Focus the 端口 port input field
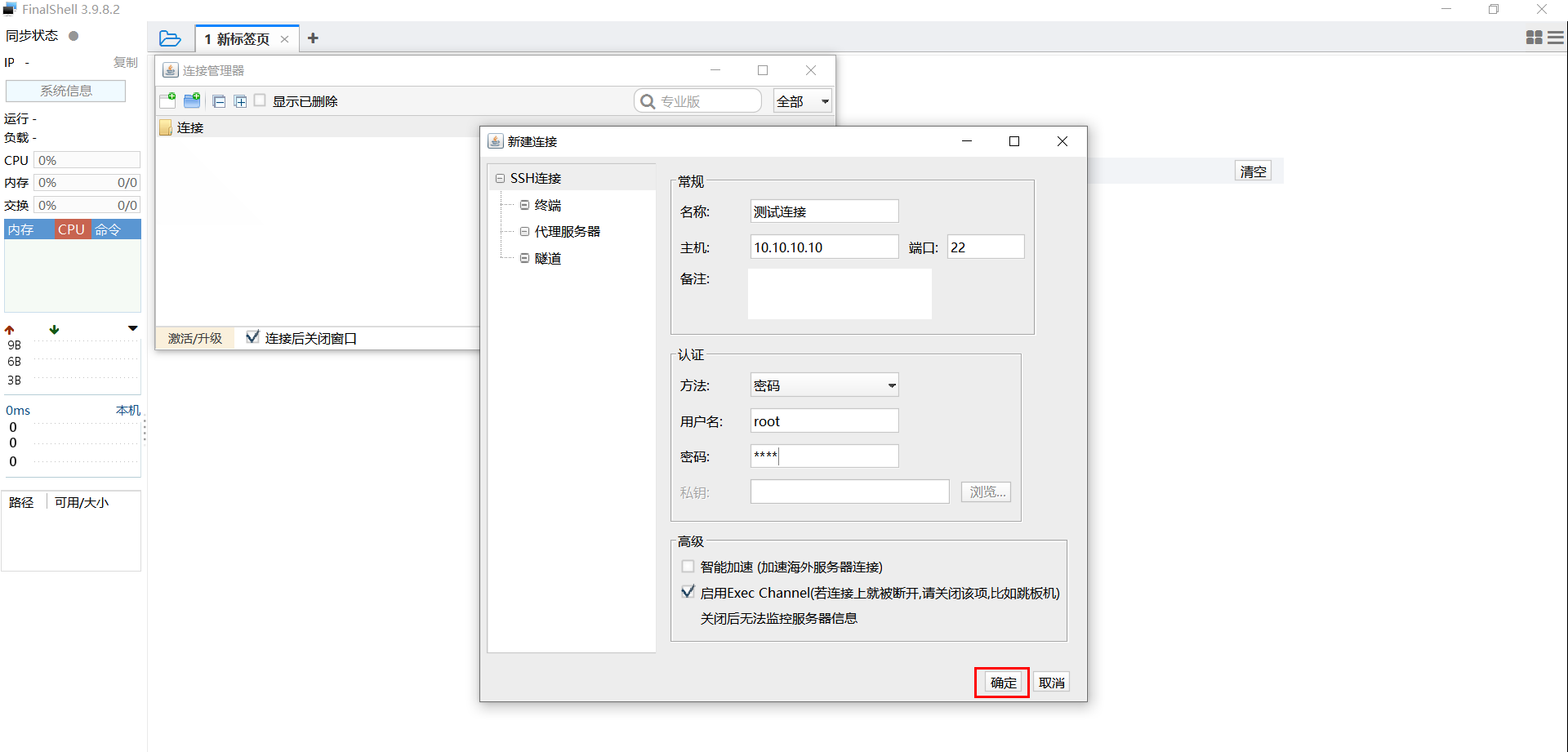This screenshot has height=752, width=1568. 986,247
